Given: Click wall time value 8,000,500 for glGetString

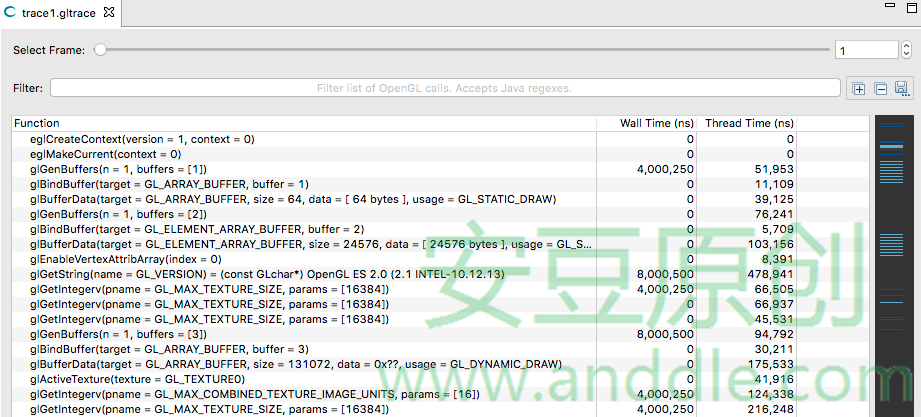Looking at the screenshot, I should tap(665, 274).
